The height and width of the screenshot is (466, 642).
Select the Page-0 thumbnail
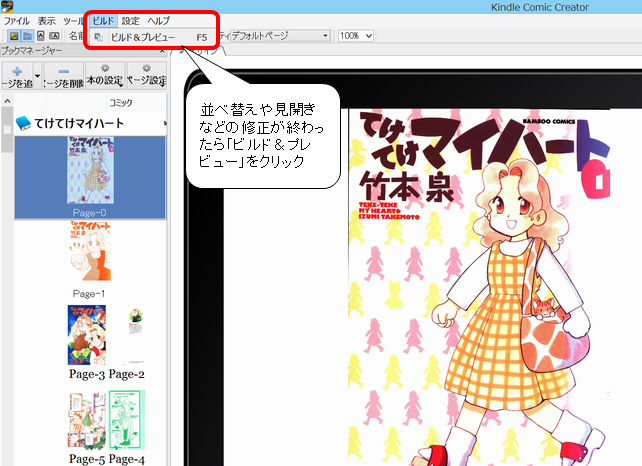coord(90,170)
